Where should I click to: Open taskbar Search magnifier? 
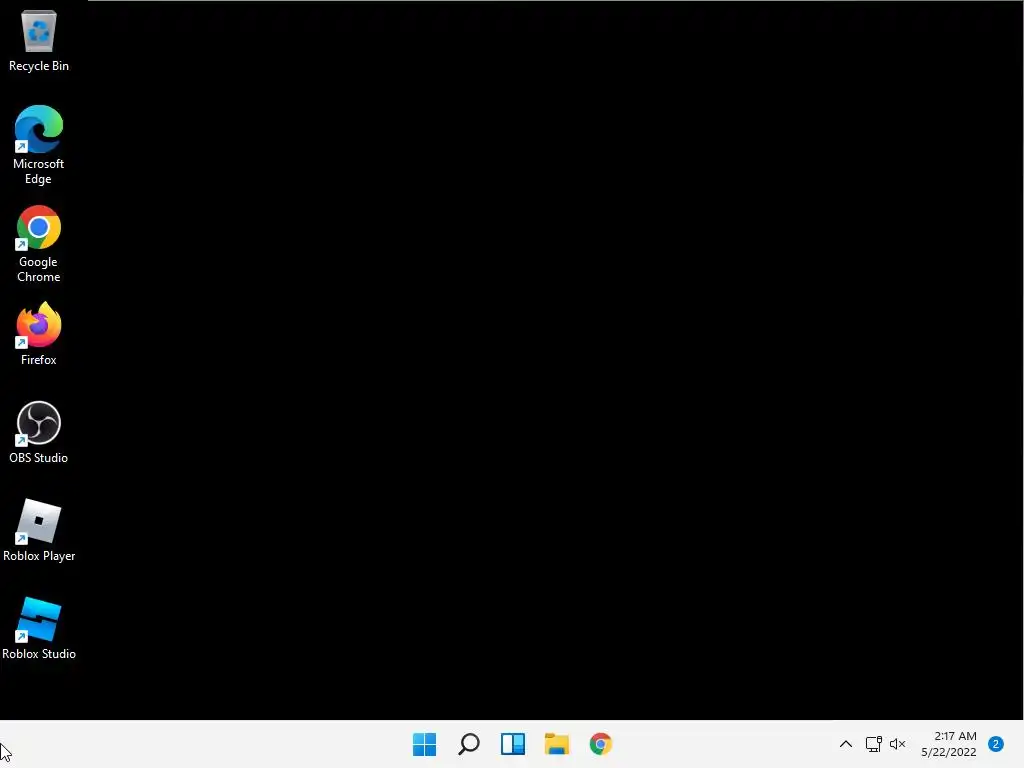(469, 744)
